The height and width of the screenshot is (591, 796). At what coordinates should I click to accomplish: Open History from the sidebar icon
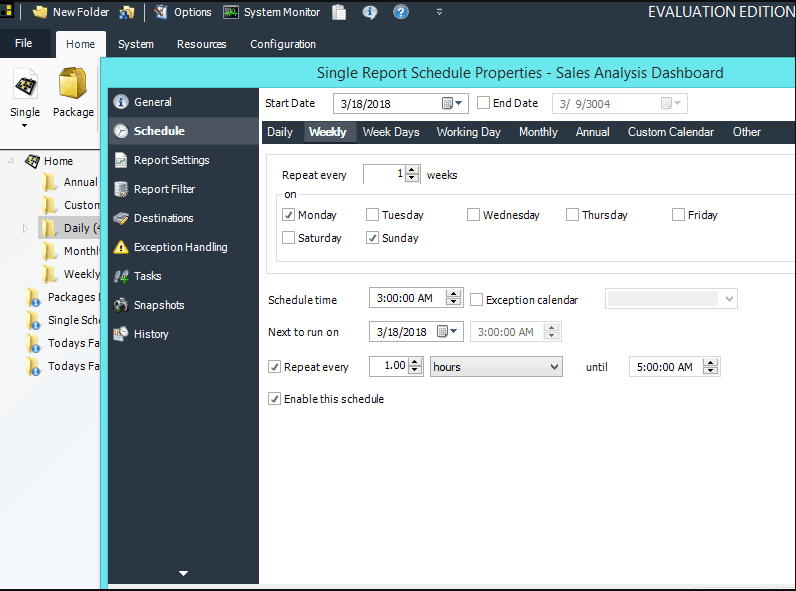click(x=121, y=334)
